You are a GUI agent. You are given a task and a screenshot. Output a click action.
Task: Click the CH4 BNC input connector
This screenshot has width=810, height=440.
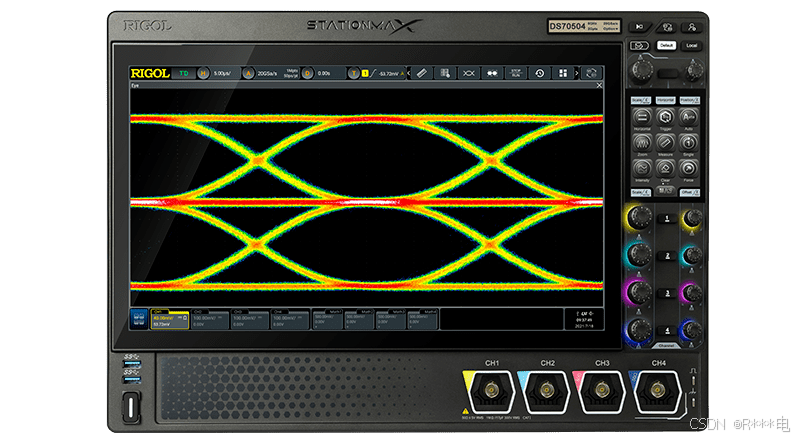[657, 390]
